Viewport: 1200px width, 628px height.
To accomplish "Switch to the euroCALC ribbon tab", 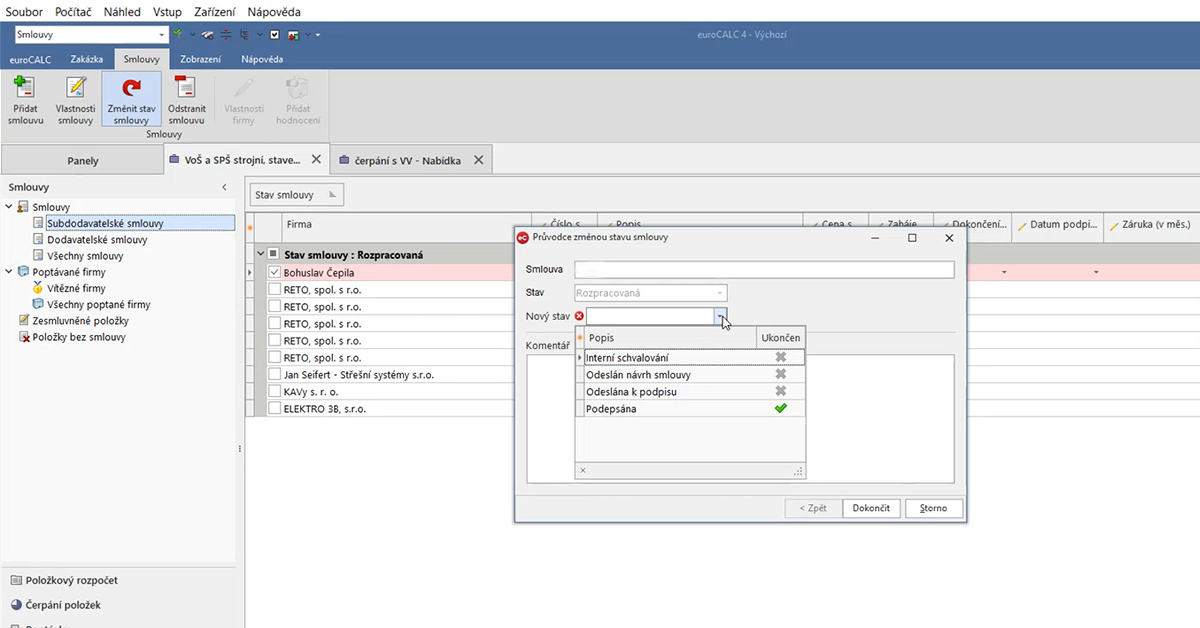I will pyautogui.click(x=30, y=59).
